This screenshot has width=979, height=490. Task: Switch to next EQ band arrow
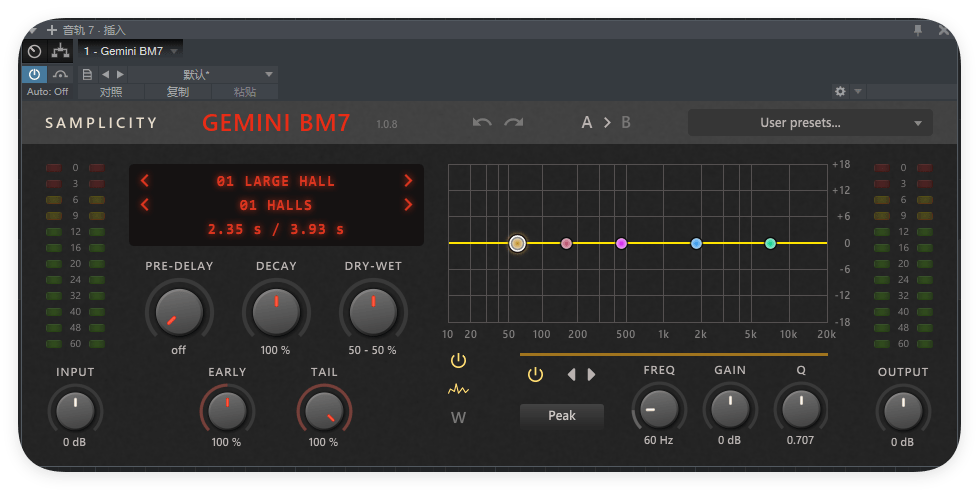(x=591, y=375)
